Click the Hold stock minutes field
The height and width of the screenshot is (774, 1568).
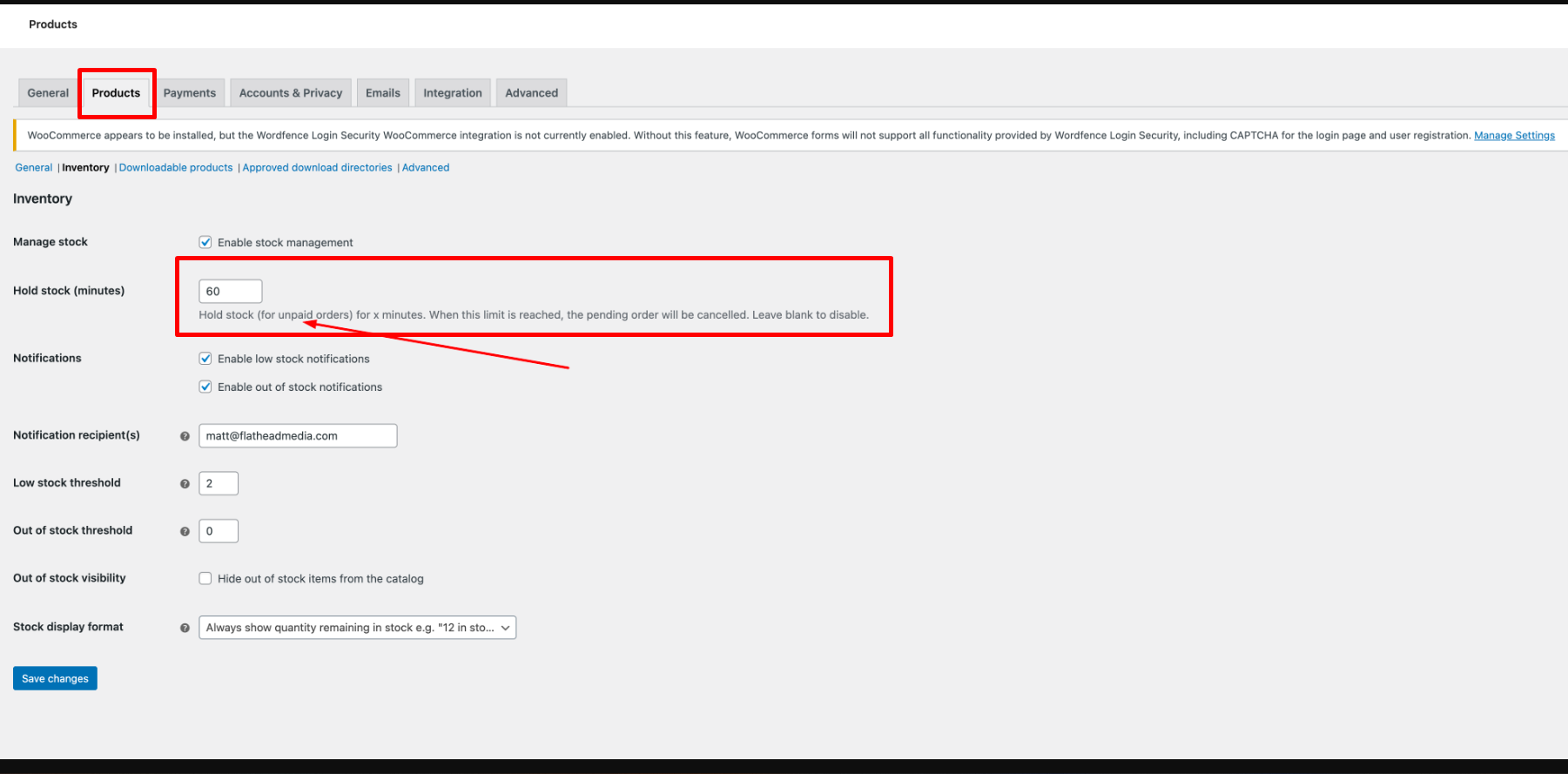(x=231, y=292)
